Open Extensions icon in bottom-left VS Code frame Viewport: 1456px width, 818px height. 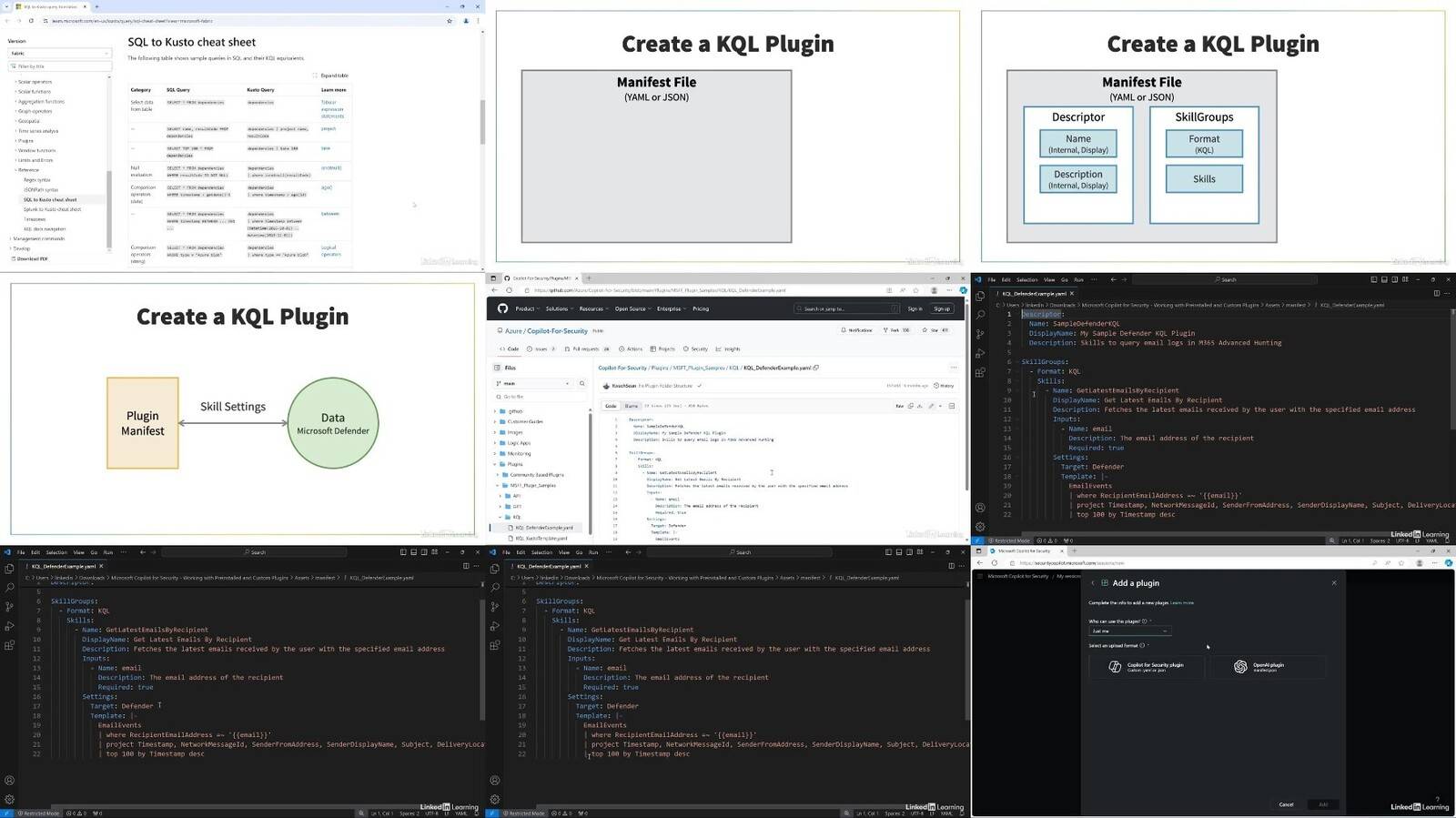point(9,645)
